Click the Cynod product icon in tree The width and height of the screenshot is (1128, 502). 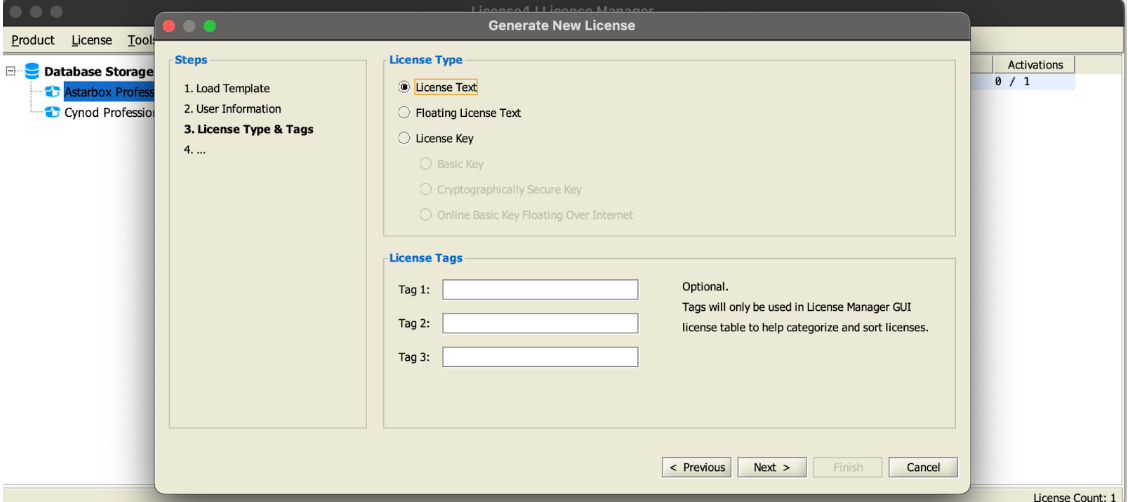tap(51, 112)
